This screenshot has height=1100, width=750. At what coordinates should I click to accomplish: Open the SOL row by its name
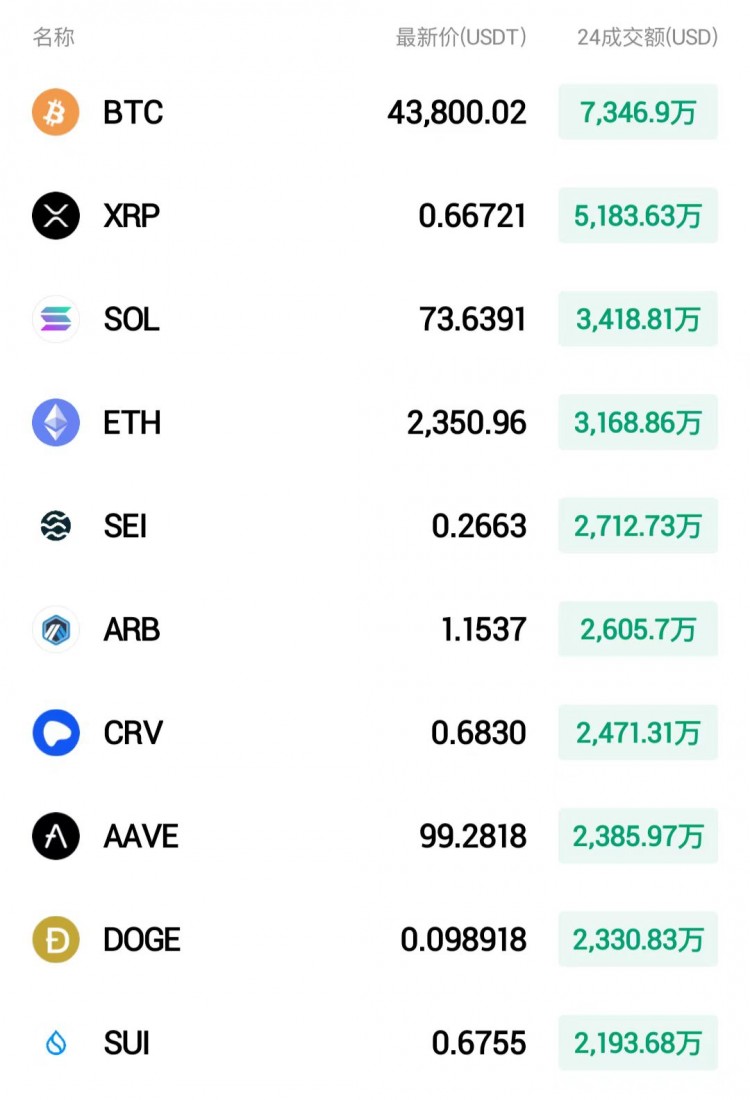(x=132, y=319)
